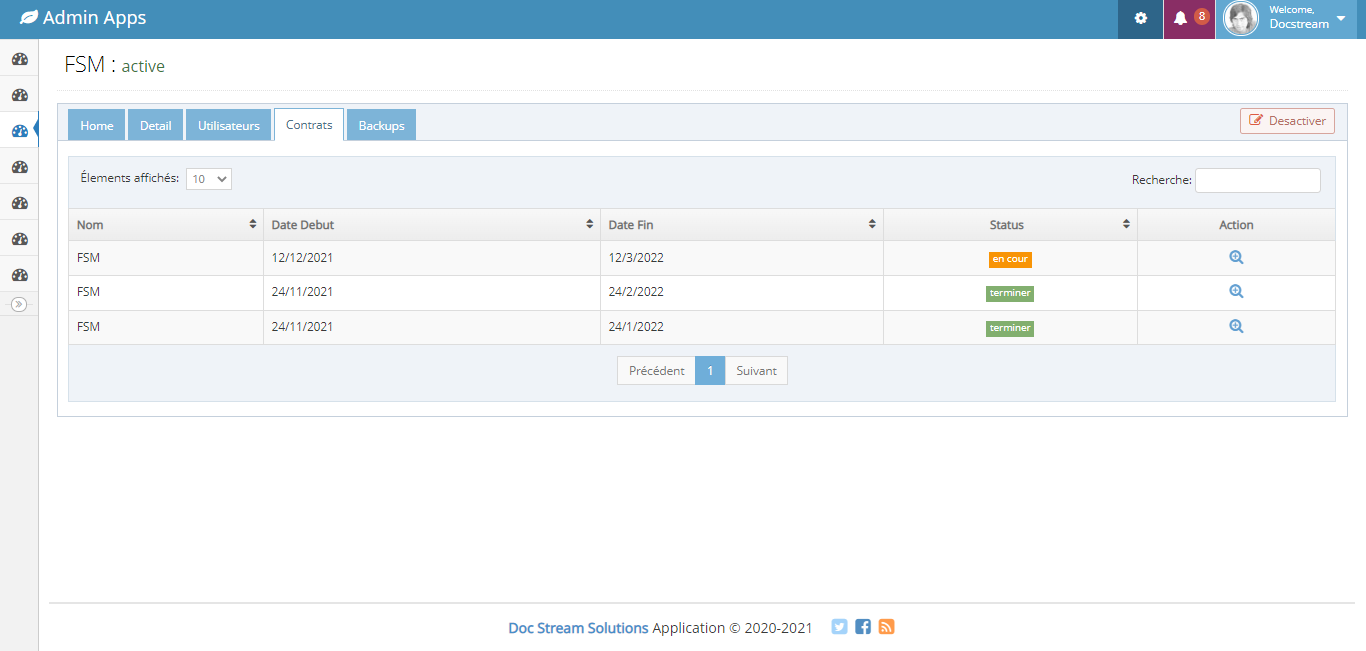Expand the Welcome Docstream user dropdown arrow
Screen dimensions: 1366x651
coord(1341,18)
